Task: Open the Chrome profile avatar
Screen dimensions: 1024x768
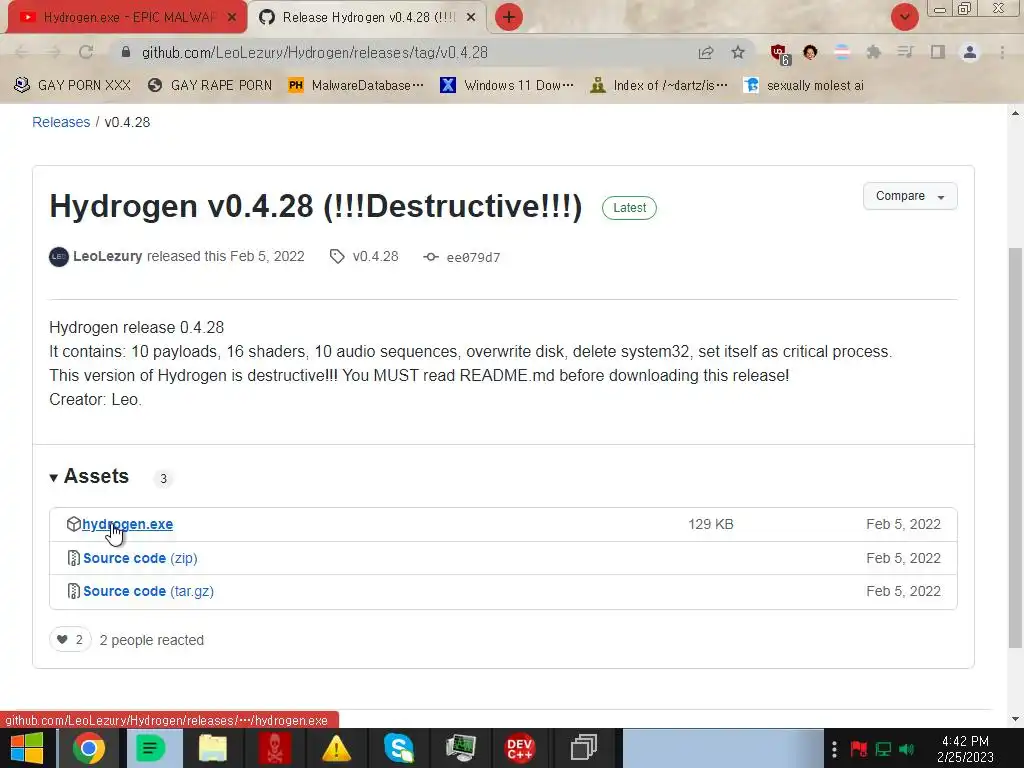Action: click(x=970, y=52)
